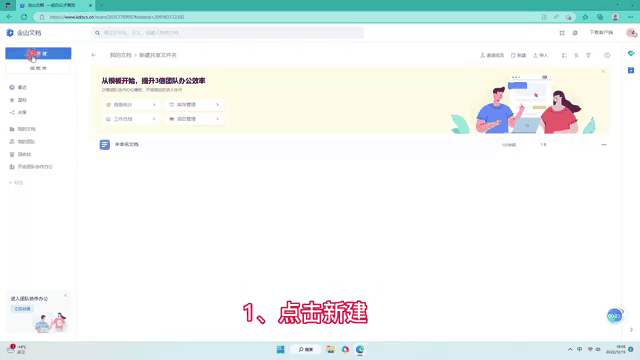Open the taskbar clock and date
Viewport: 640px width, 360px height.
[x=616, y=350]
